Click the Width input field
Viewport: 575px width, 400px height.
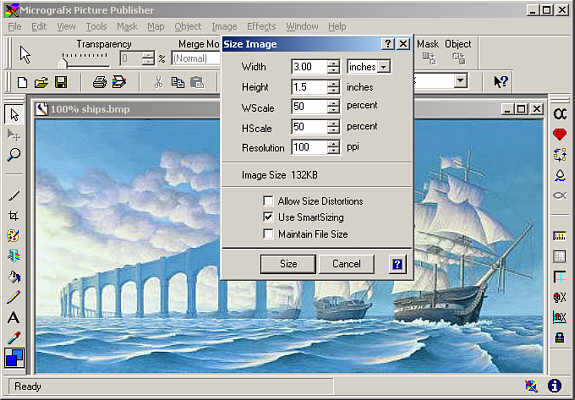308,67
